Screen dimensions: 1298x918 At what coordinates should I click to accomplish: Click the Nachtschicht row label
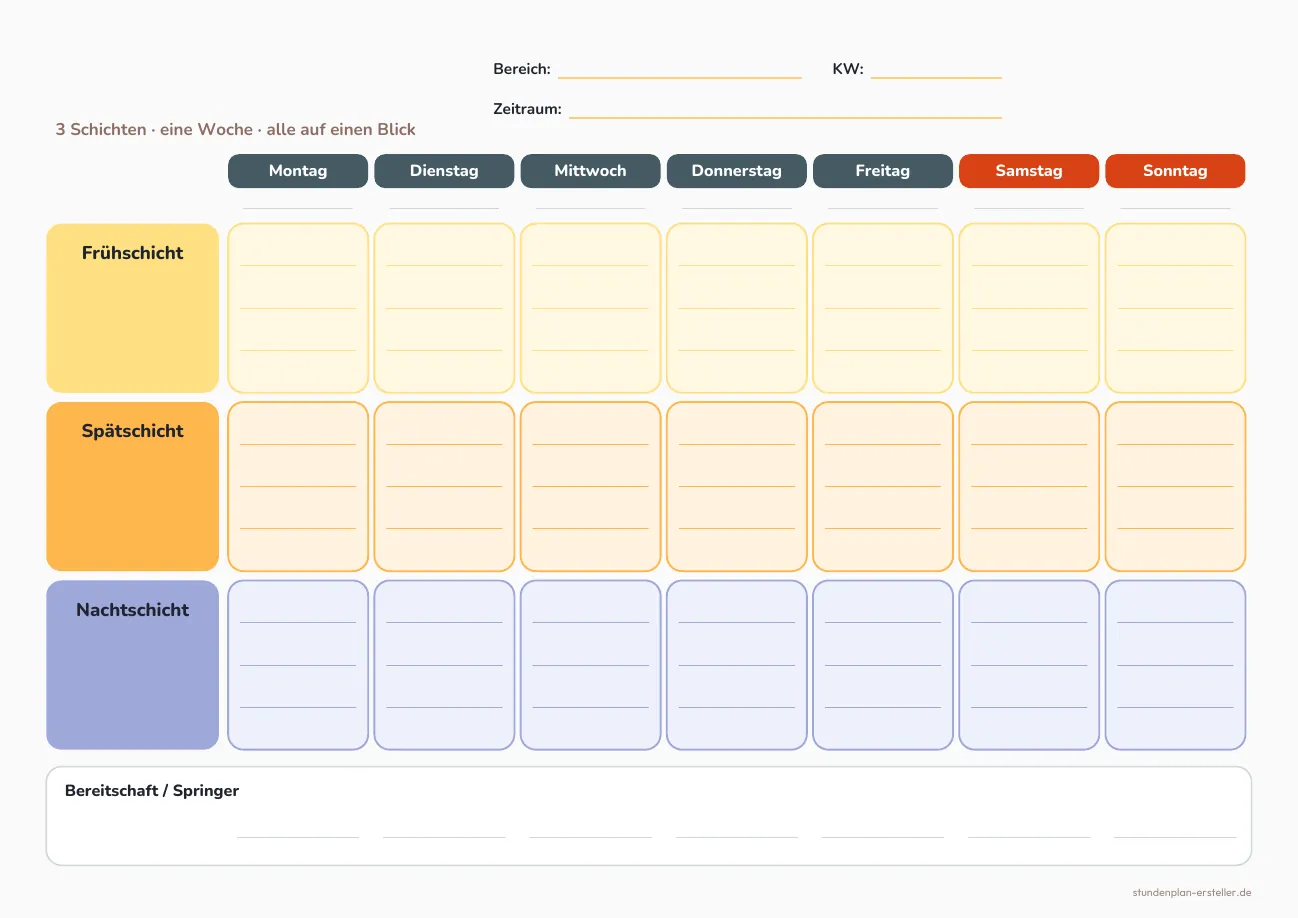tap(132, 665)
